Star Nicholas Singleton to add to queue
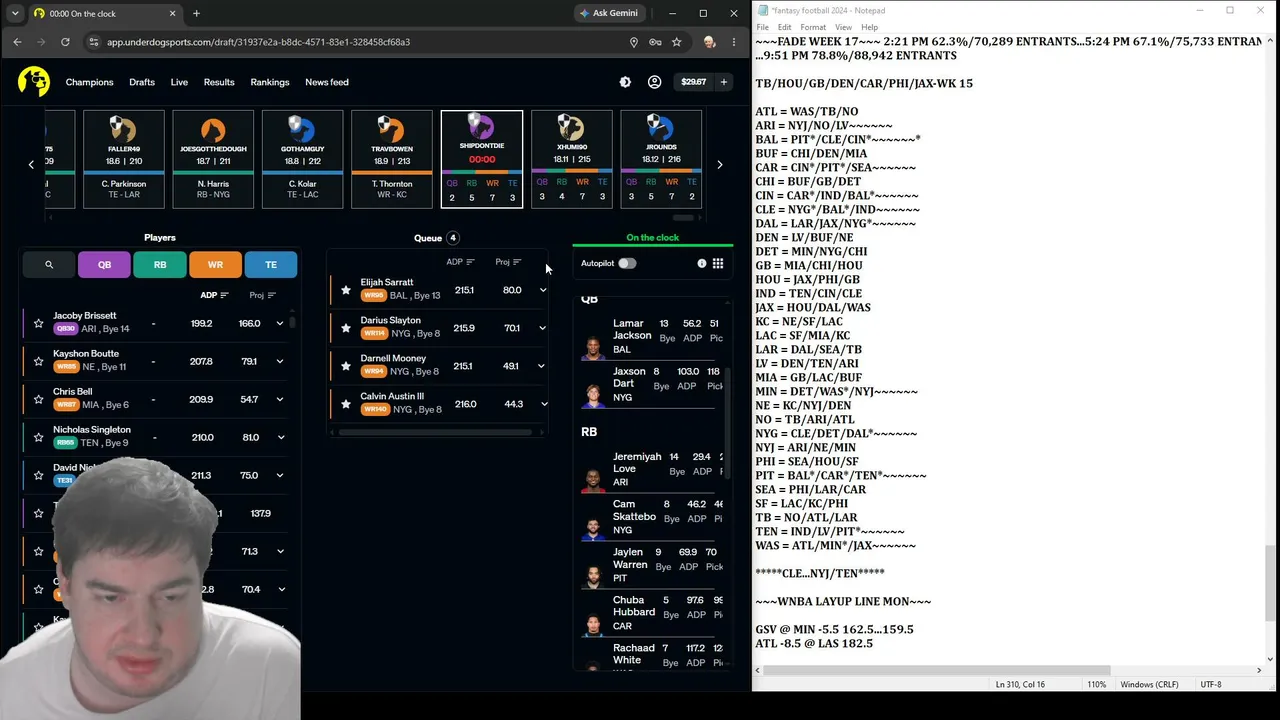The image size is (1280, 720). 38,437
